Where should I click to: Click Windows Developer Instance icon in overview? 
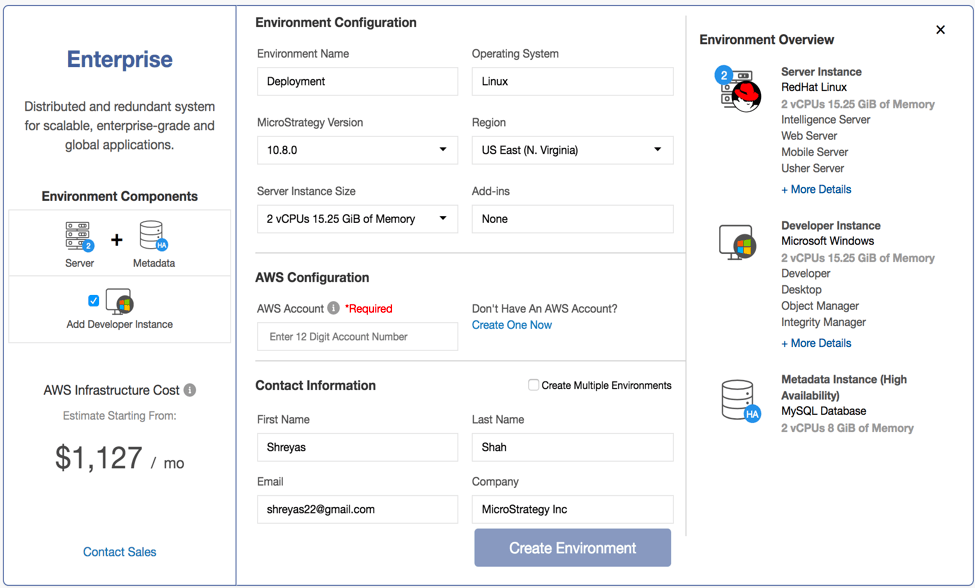[737, 243]
